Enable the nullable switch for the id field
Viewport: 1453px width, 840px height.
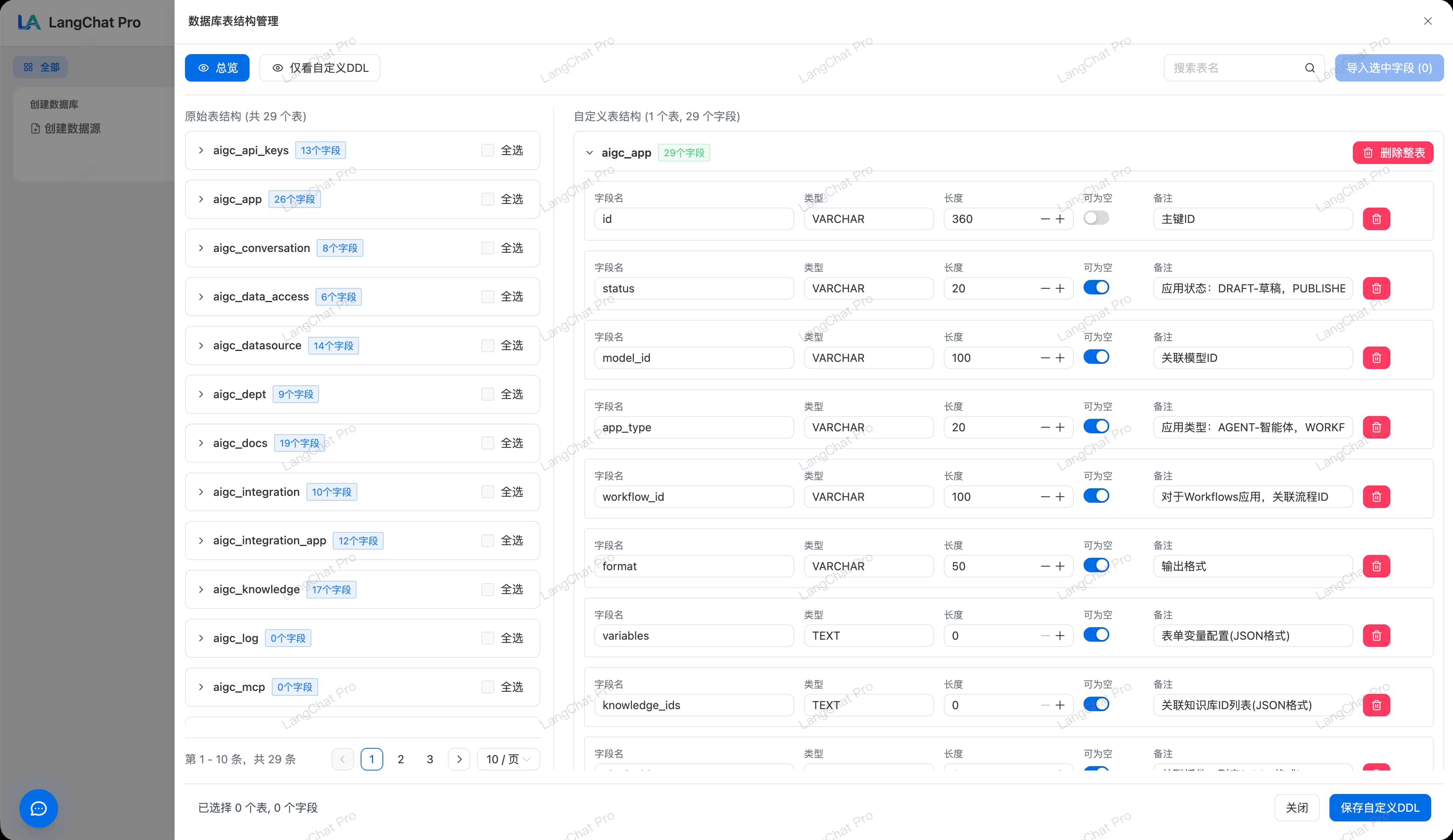pyautogui.click(x=1096, y=218)
